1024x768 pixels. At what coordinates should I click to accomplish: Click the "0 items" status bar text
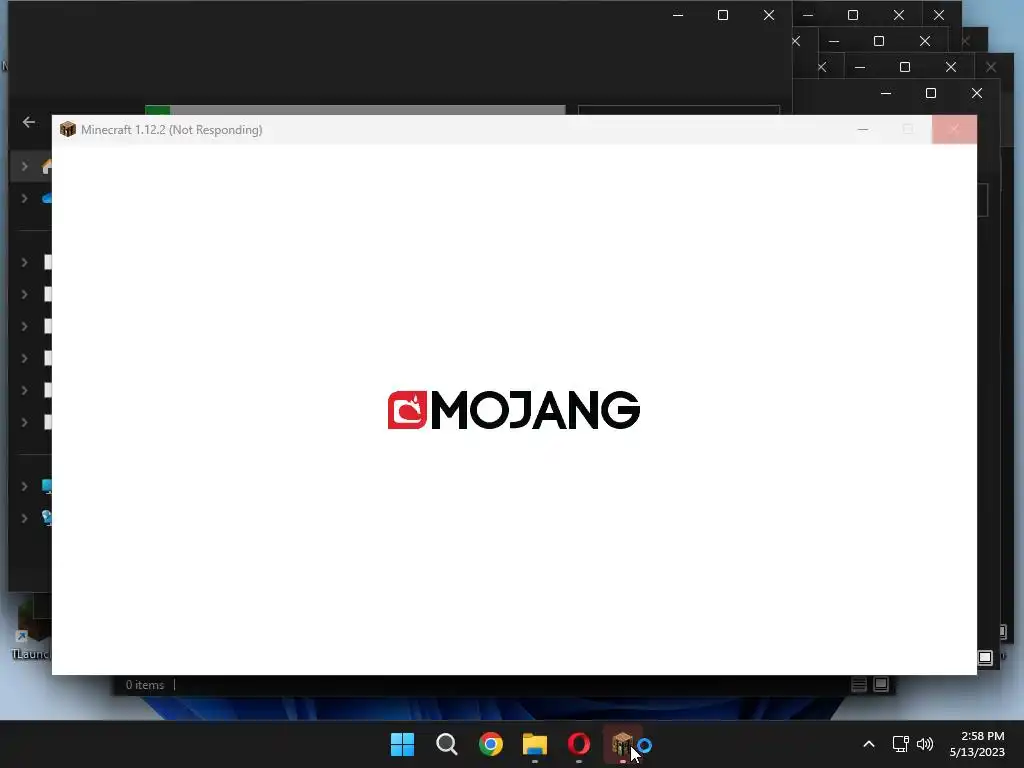[145, 685]
